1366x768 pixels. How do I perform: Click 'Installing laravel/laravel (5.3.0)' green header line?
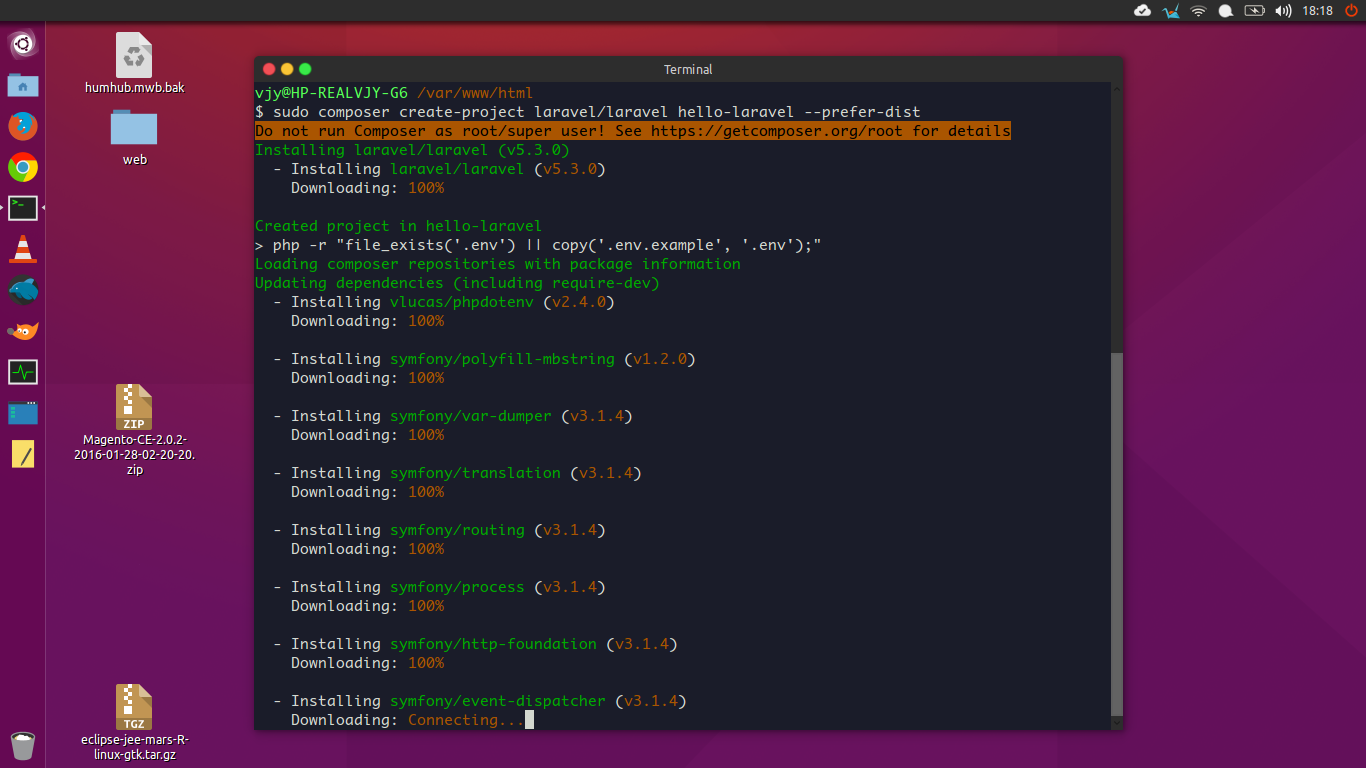click(x=412, y=150)
